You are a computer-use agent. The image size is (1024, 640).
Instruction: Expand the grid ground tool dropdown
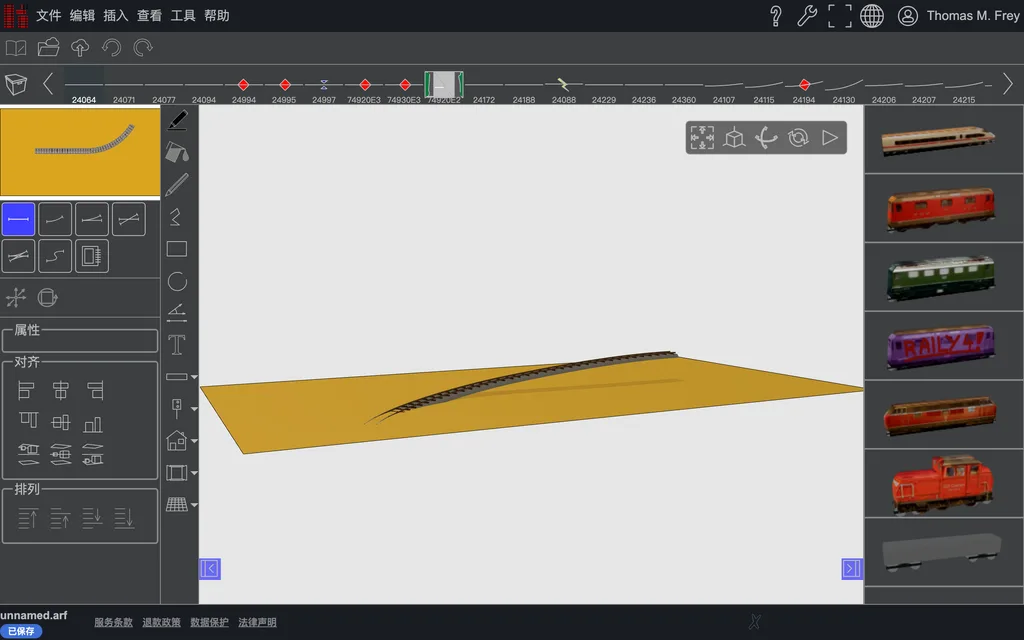(x=194, y=505)
